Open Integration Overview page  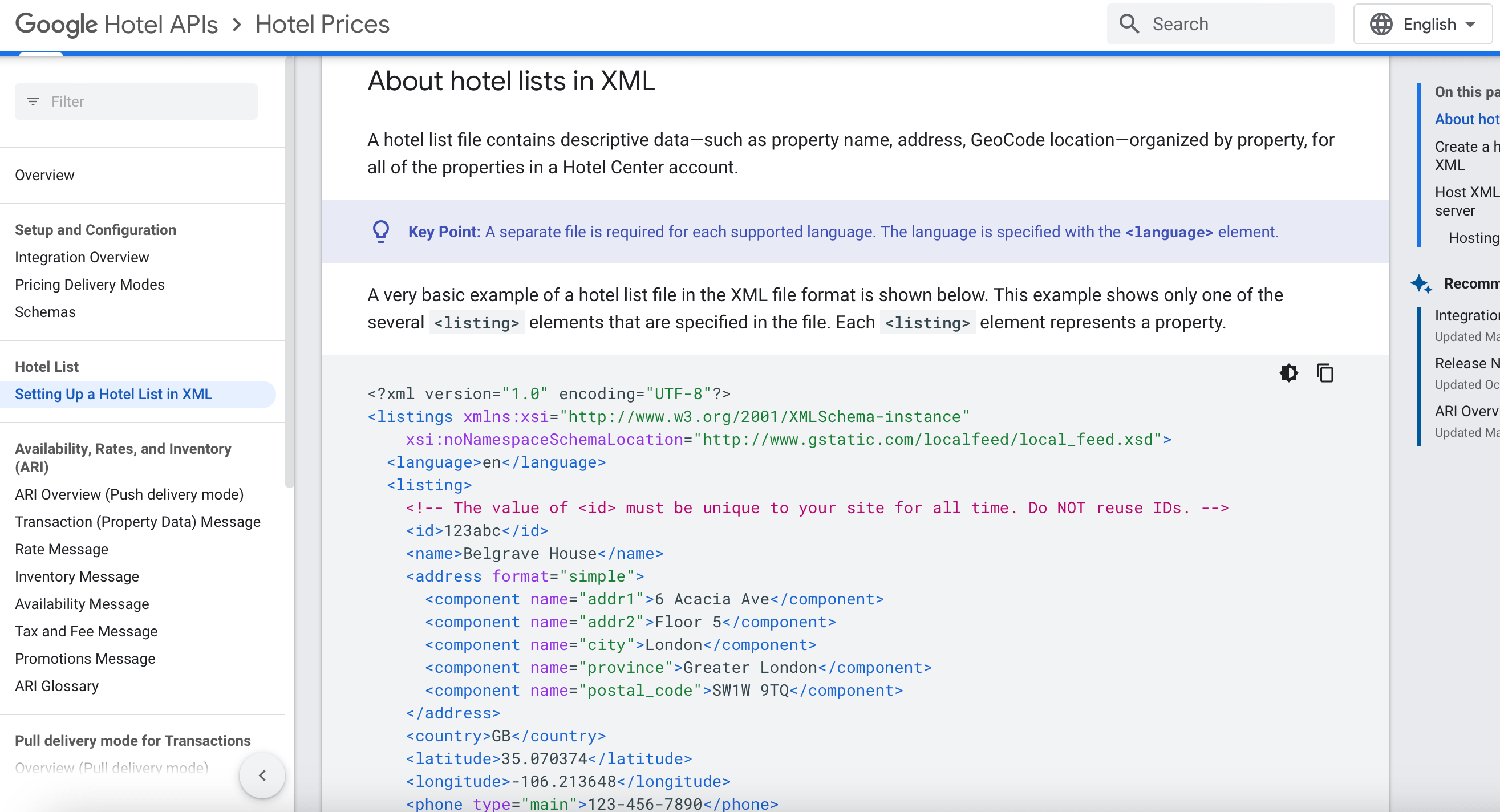[x=82, y=257]
